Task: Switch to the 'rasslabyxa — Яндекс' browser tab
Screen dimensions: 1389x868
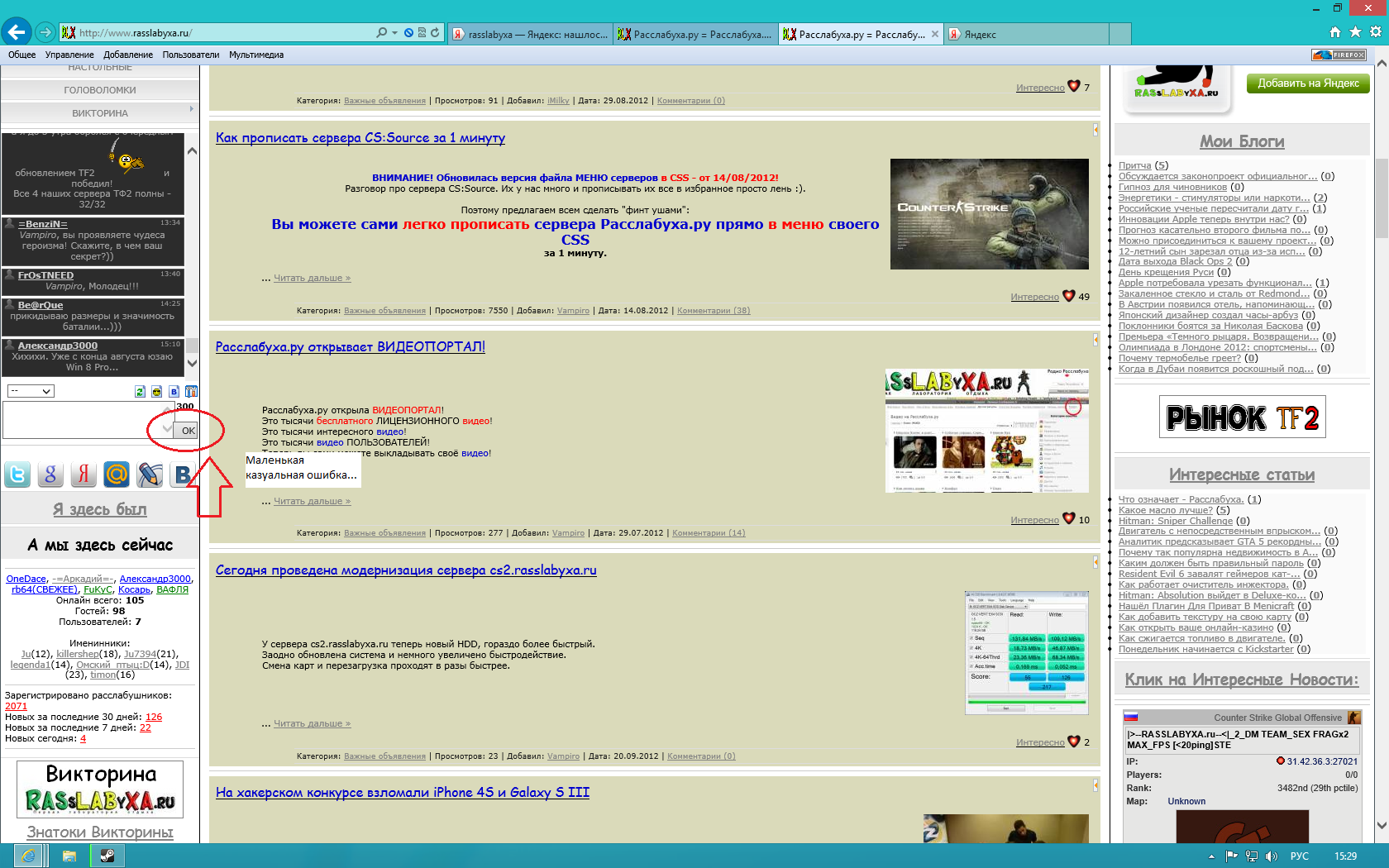Action: pos(530,34)
